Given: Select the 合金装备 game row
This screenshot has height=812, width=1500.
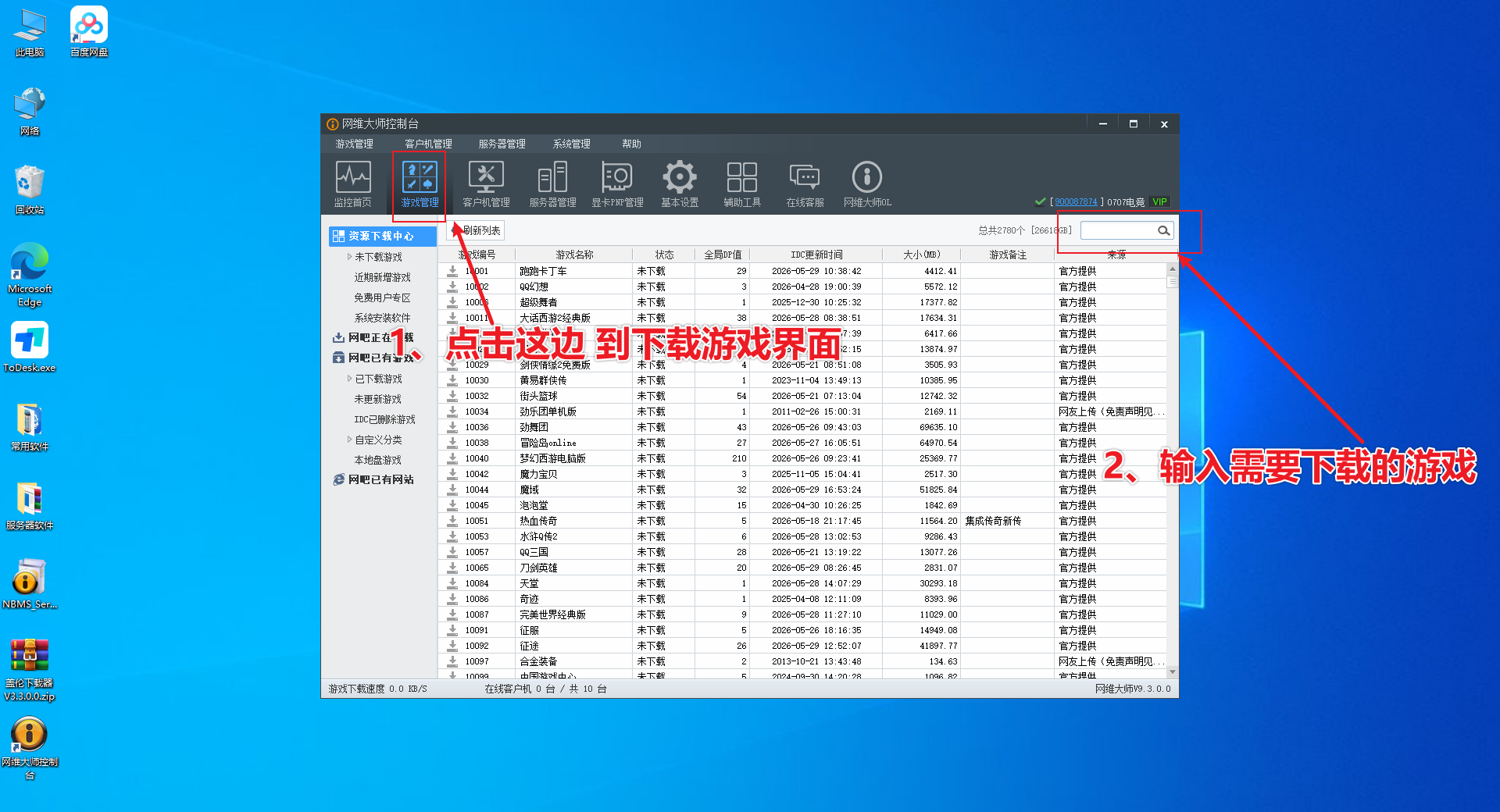Looking at the screenshot, I should 802,661.
